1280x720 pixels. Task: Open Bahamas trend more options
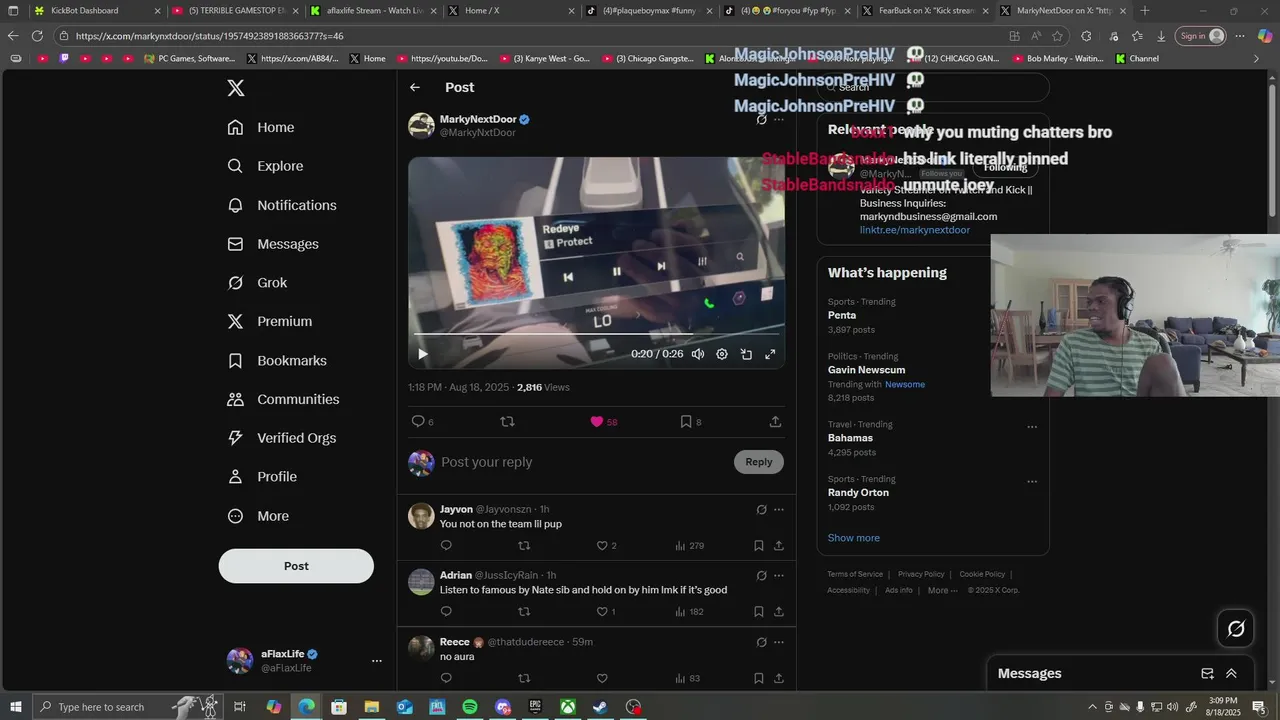(1032, 426)
